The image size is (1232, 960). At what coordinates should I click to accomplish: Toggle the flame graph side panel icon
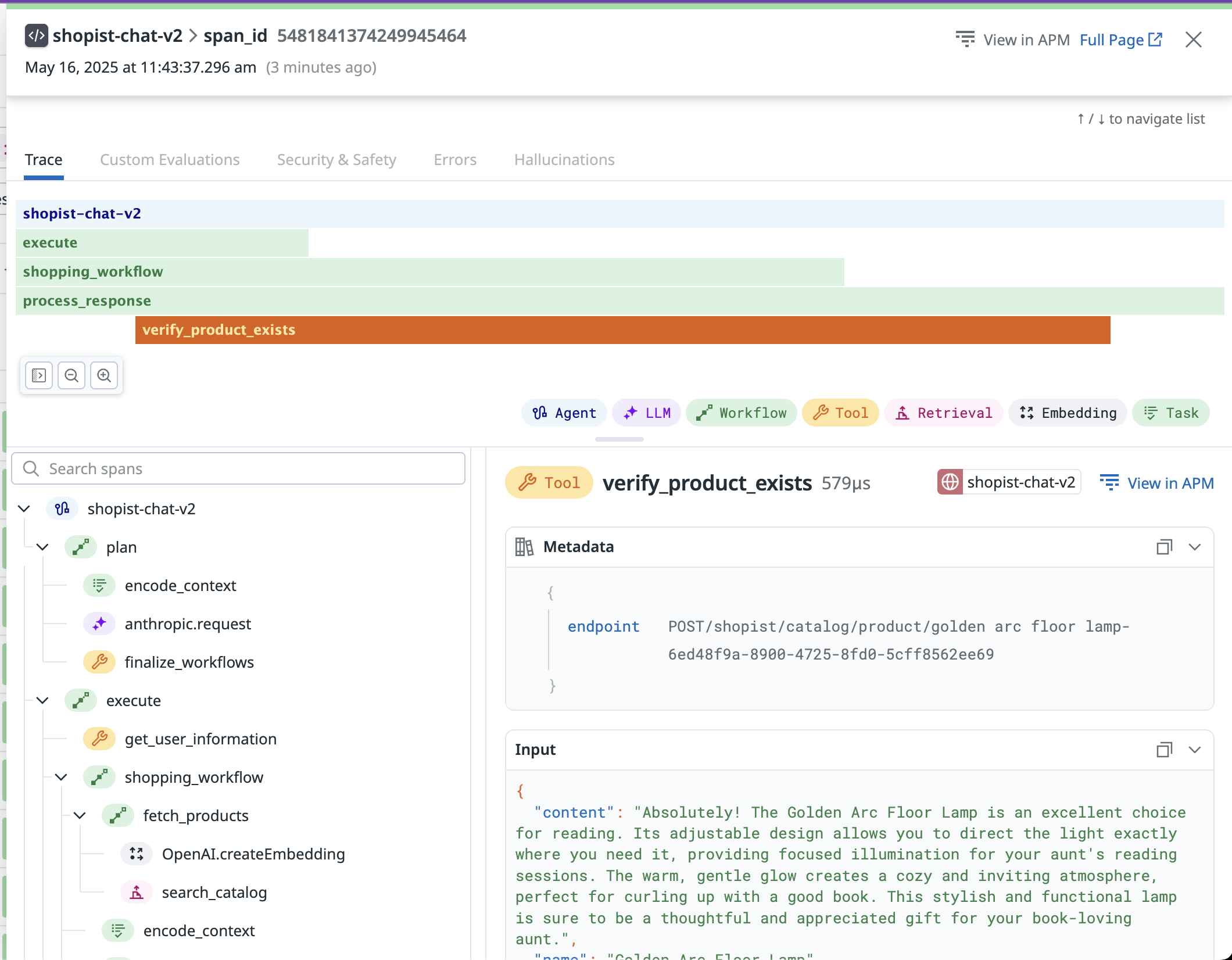pyautogui.click(x=39, y=375)
